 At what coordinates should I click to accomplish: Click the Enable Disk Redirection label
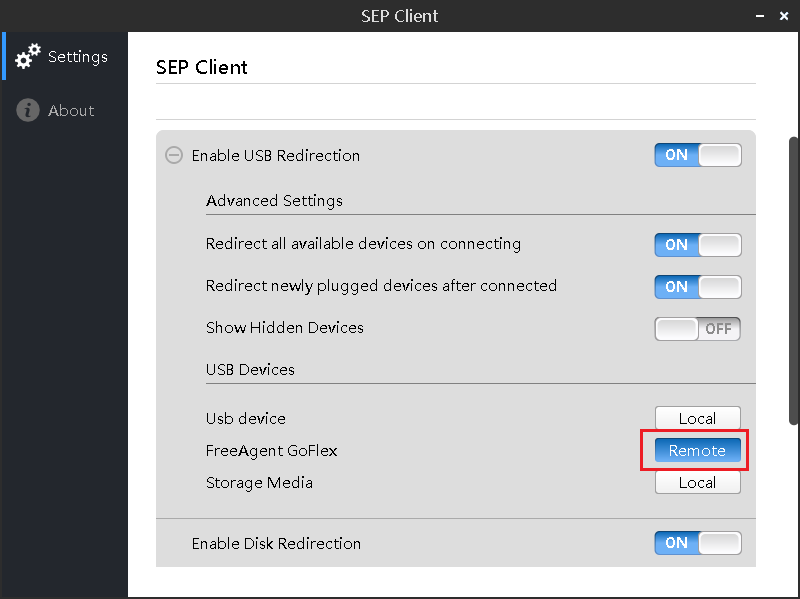coord(276,544)
